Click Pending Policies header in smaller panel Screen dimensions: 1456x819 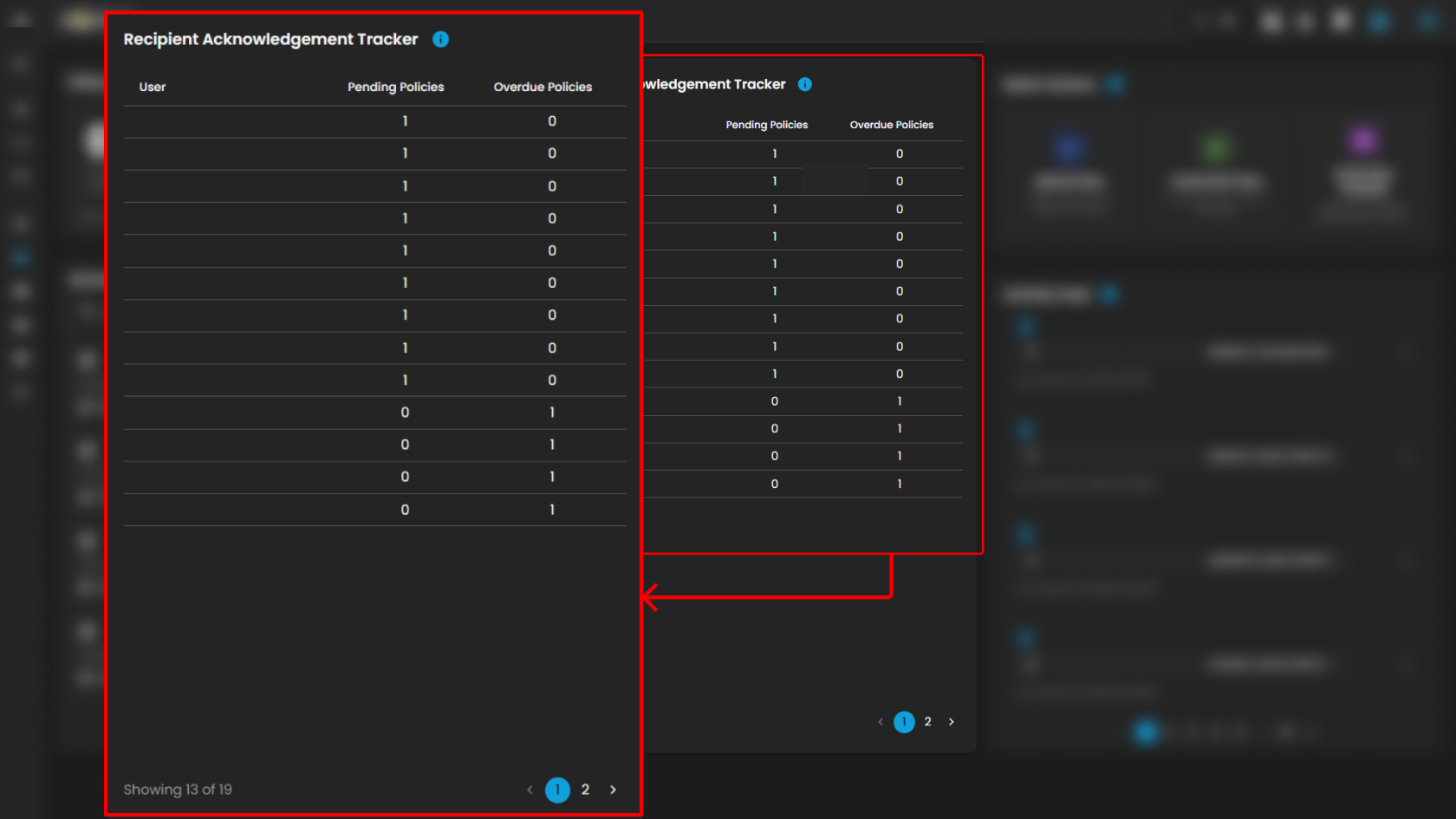pyautogui.click(x=766, y=125)
